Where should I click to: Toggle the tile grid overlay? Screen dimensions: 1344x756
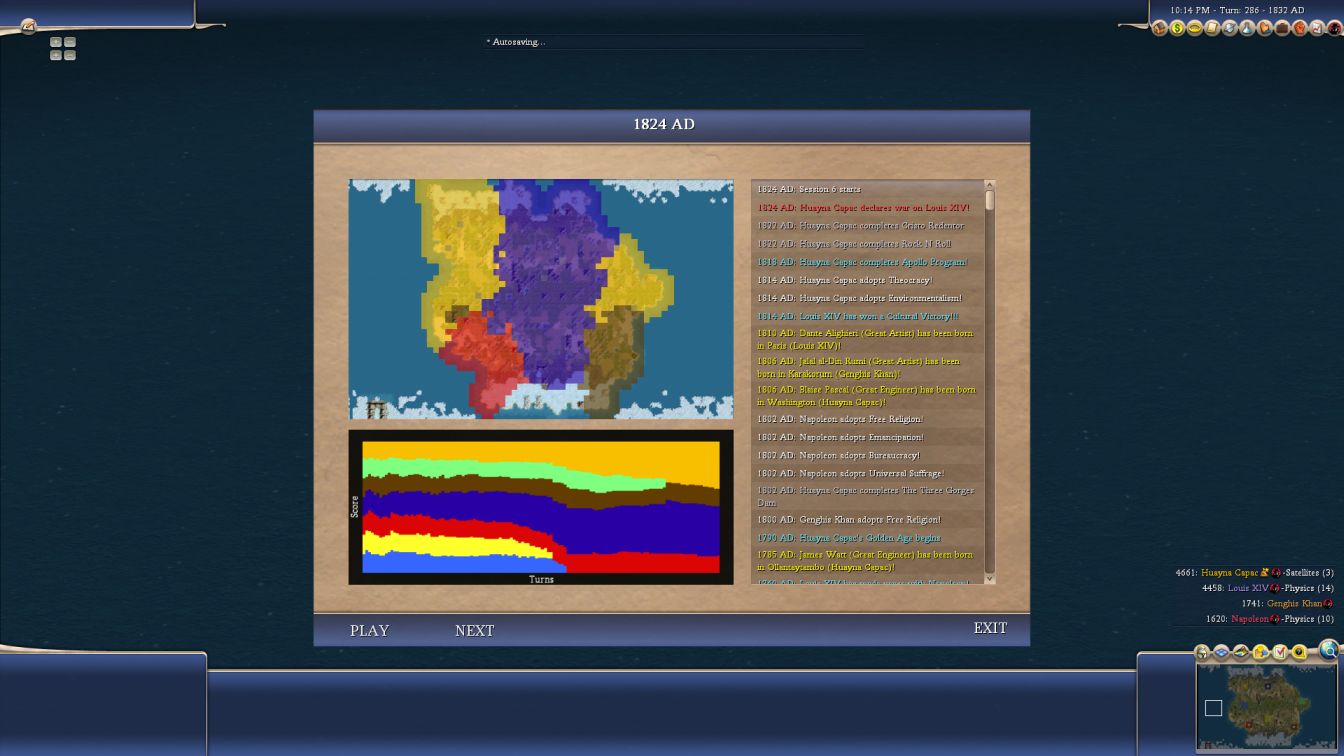[x=1221, y=652]
